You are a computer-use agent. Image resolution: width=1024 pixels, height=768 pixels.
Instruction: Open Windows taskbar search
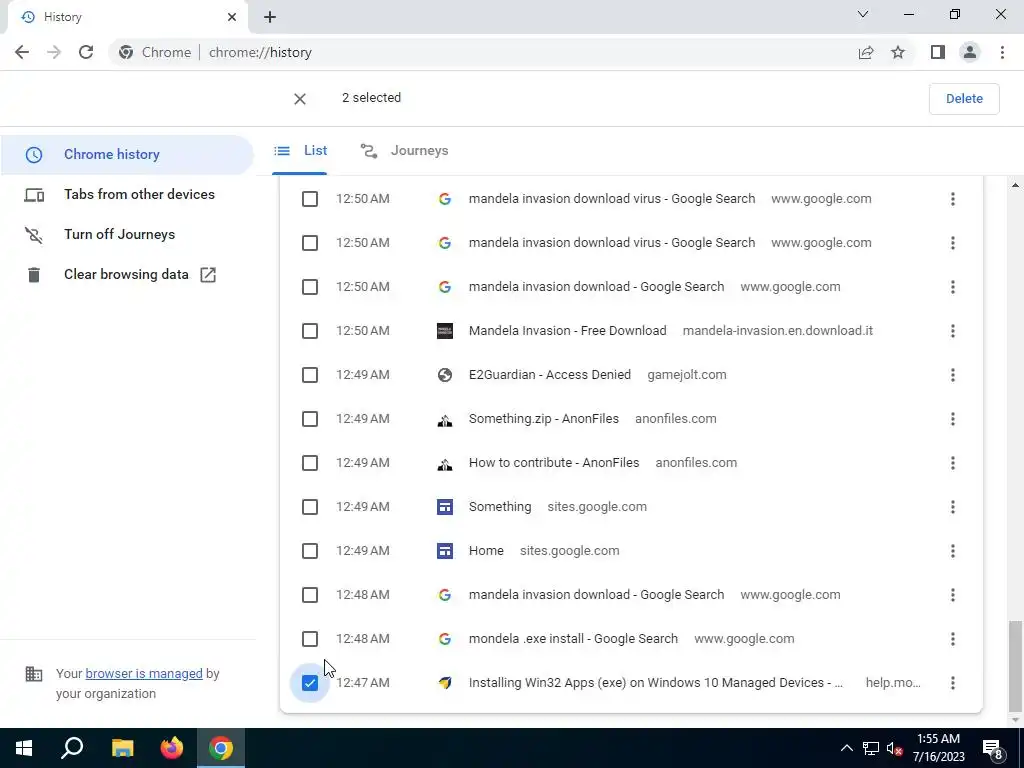point(72,748)
